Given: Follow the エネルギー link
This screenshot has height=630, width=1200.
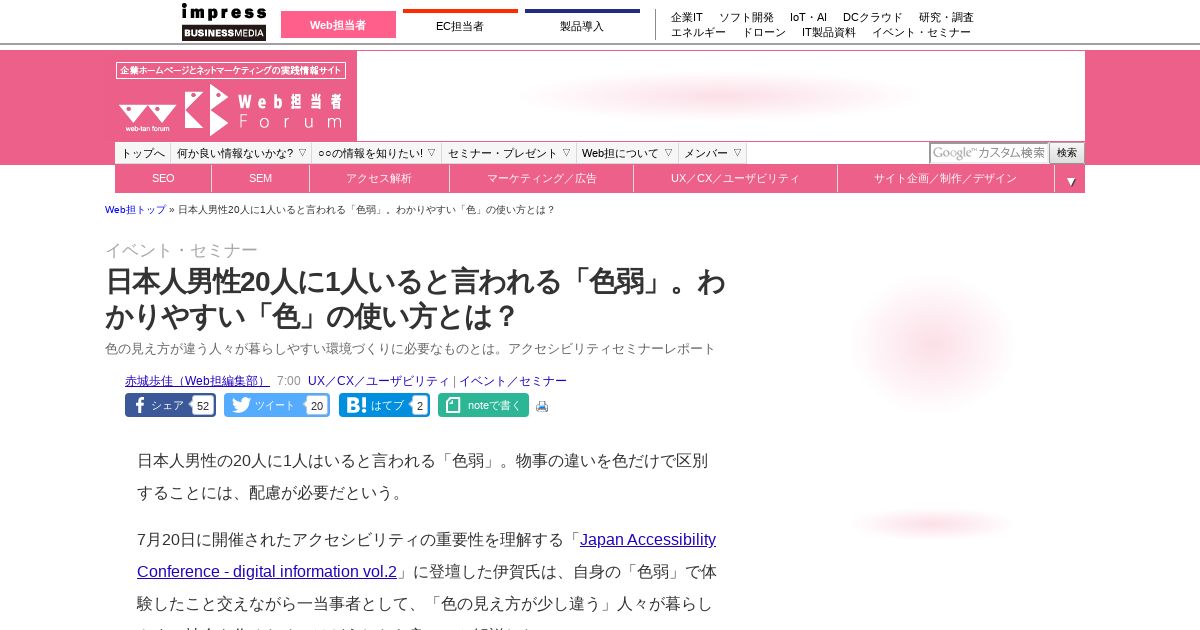Looking at the screenshot, I should [698, 32].
